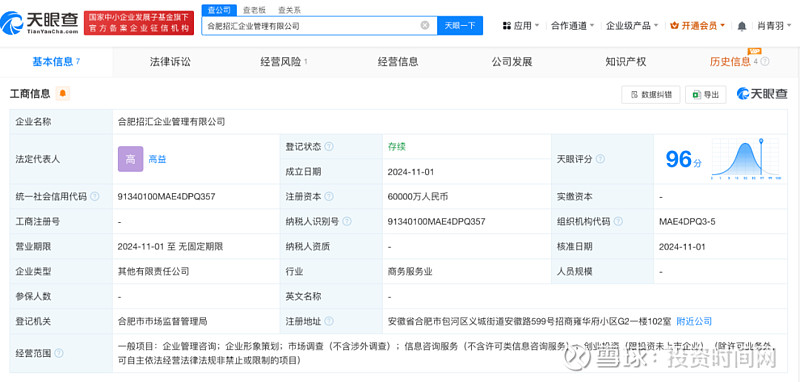Select the 查老板 search tab

pyautogui.click(x=254, y=10)
